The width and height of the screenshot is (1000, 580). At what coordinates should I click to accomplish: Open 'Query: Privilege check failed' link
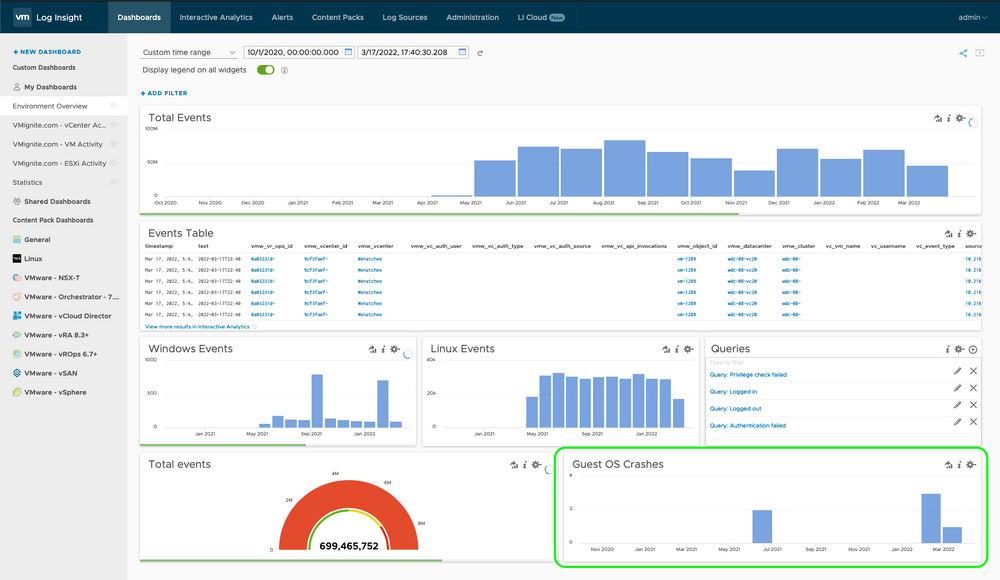[748, 375]
